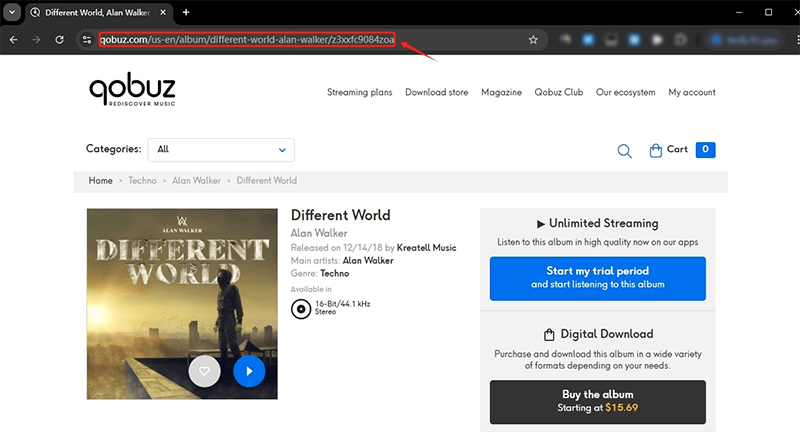Go to Alan Walker in breadcrumb

click(196, 181)
